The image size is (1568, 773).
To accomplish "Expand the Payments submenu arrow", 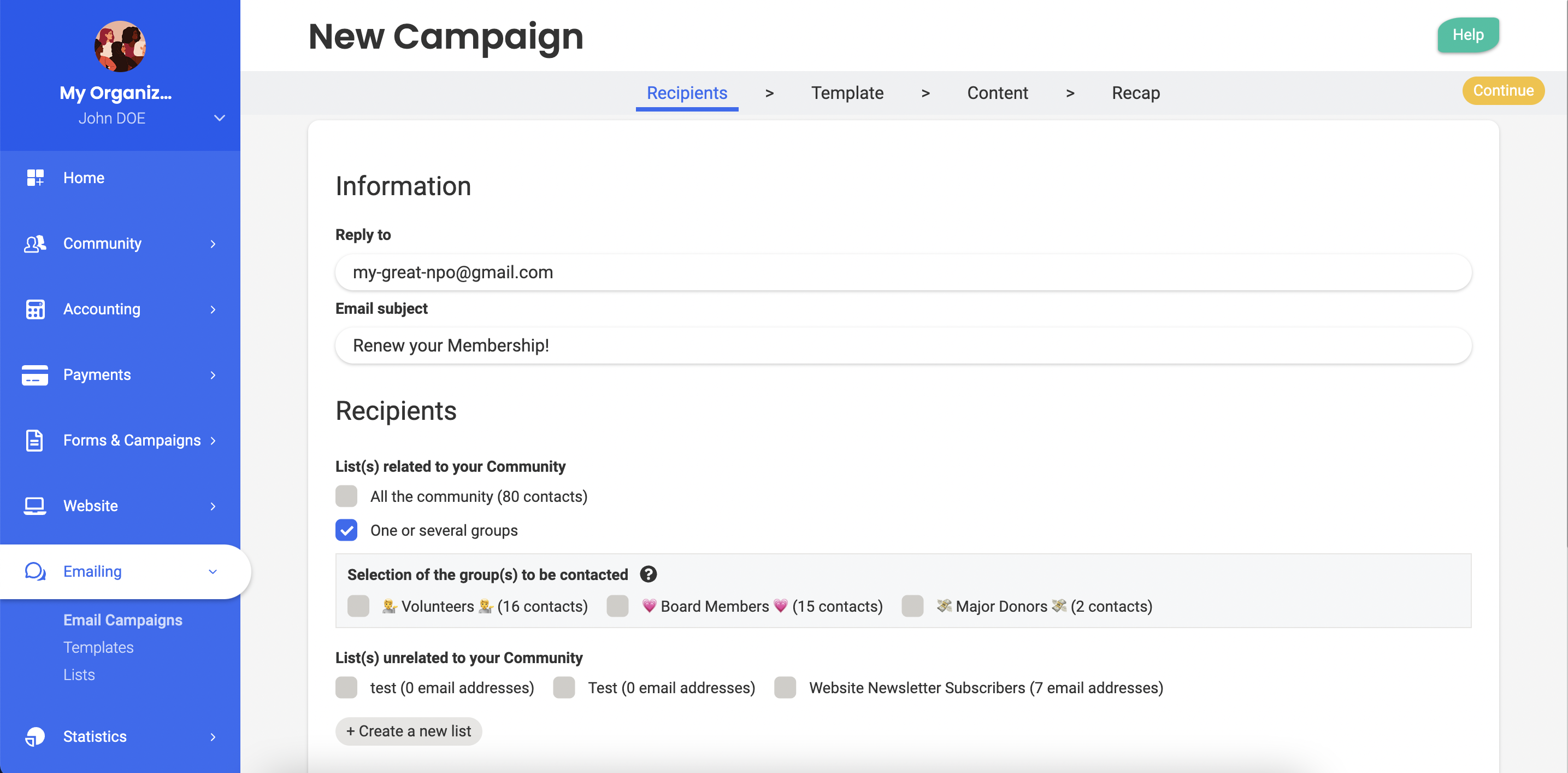I will (213, 374).
